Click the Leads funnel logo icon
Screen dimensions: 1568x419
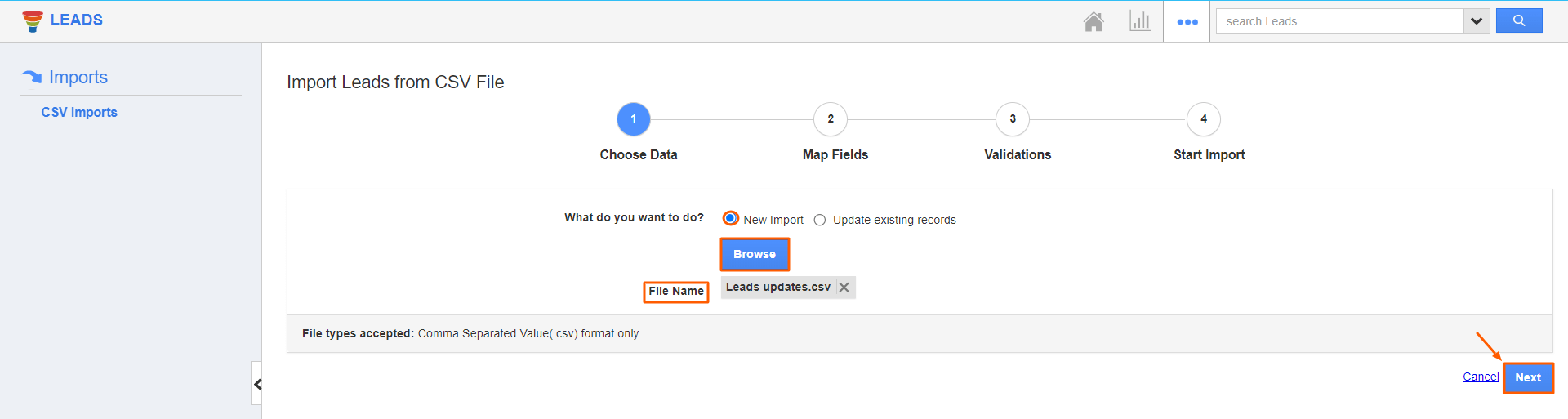coord(33,20)
